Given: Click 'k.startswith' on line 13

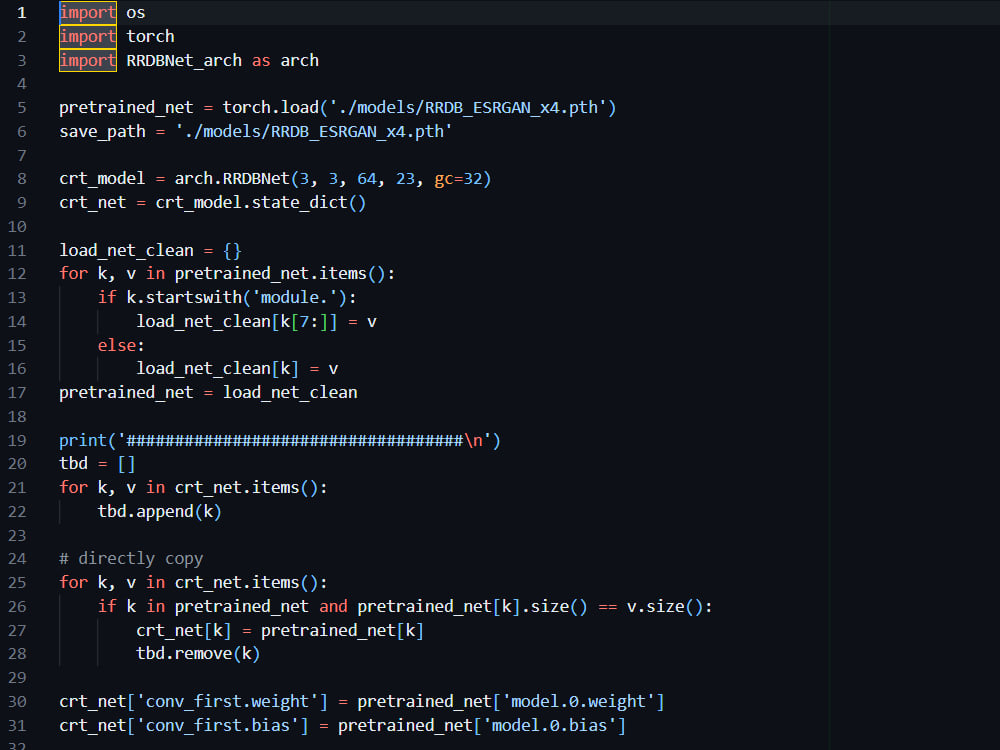Looking at the screenshot, I should point(184,297).
